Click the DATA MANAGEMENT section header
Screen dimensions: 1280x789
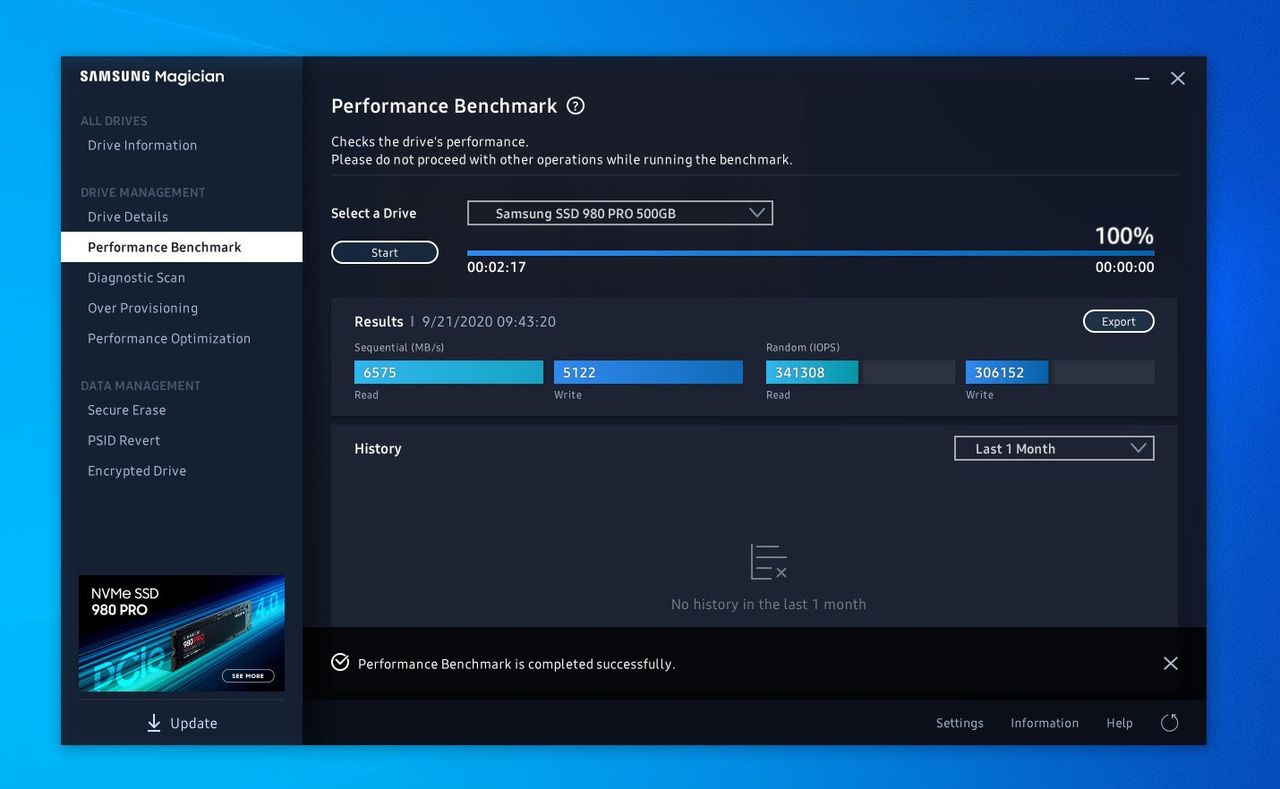[x=141, y=386]
